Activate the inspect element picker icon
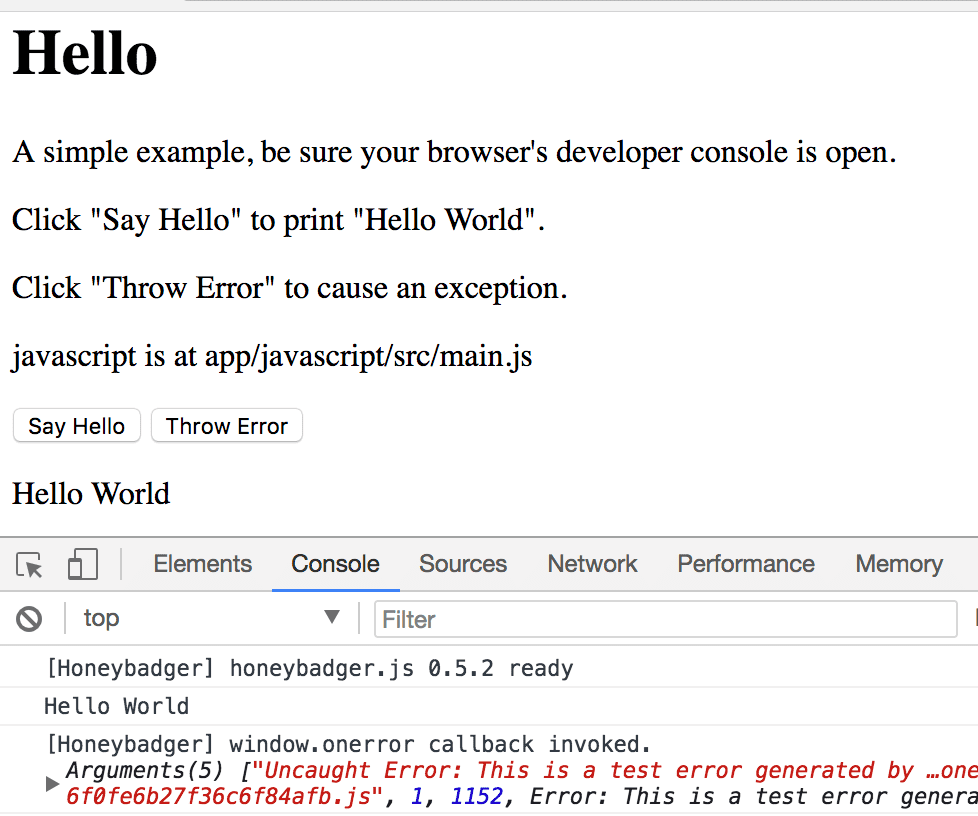Image resolution: width=978 pixels, height=816 pixels. (x=31, y=565)
